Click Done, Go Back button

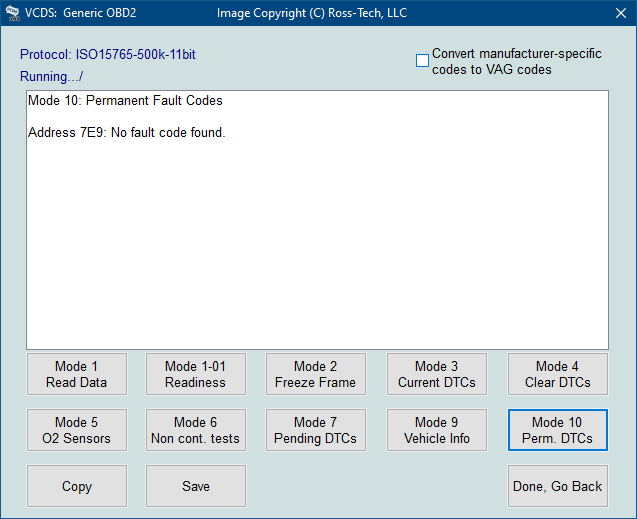coord(557,486)
